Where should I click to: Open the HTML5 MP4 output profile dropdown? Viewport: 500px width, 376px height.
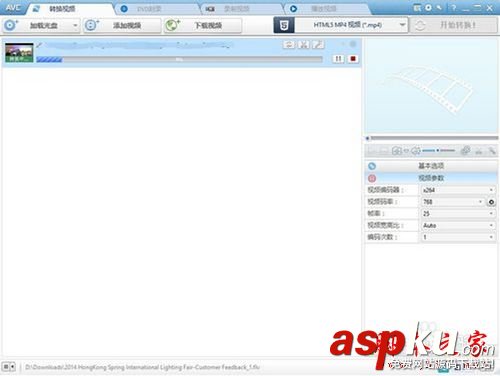pyautogui.click(x=352, y=25)
